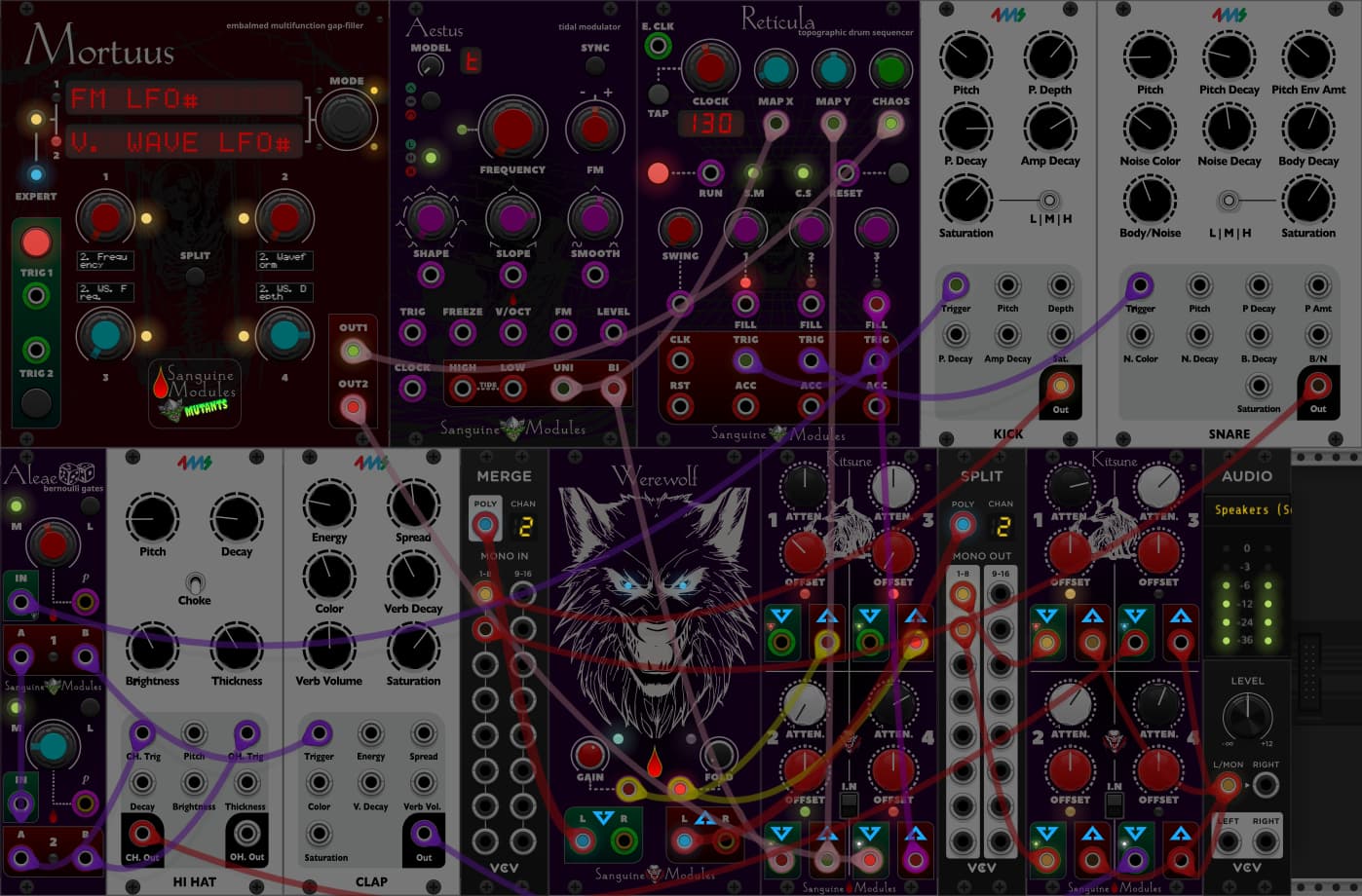Viewport: 1362px width, 896px height.
Task: Click the Trigger jack on CLAP module
Action: pos(319,733)
